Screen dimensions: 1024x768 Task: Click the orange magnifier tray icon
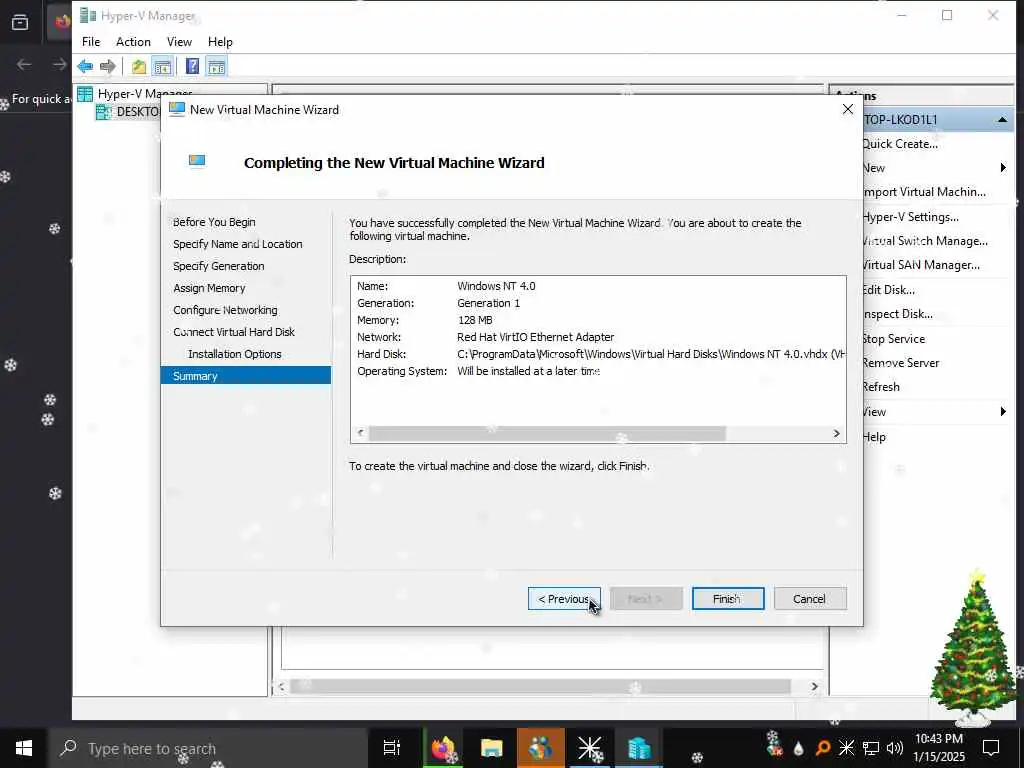click(x=823, y=748)
